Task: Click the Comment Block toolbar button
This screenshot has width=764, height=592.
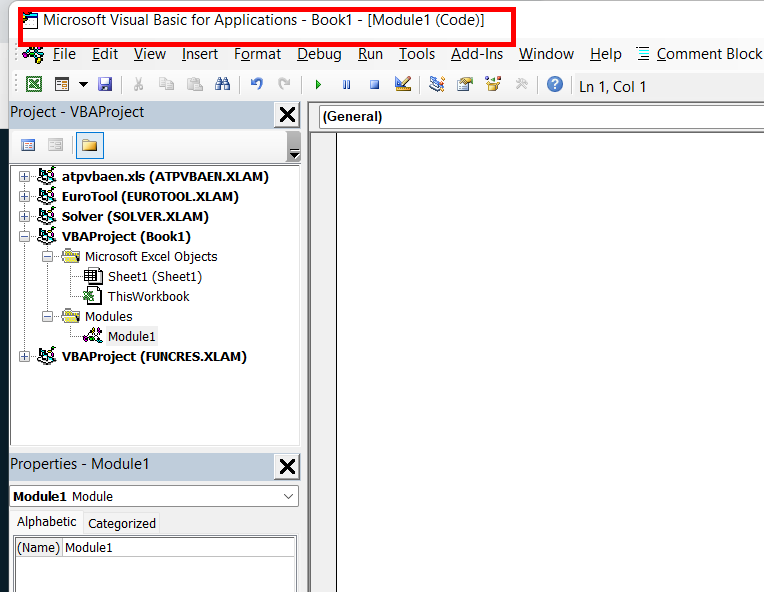Action: pyautogui.click(x=700, y=54)
